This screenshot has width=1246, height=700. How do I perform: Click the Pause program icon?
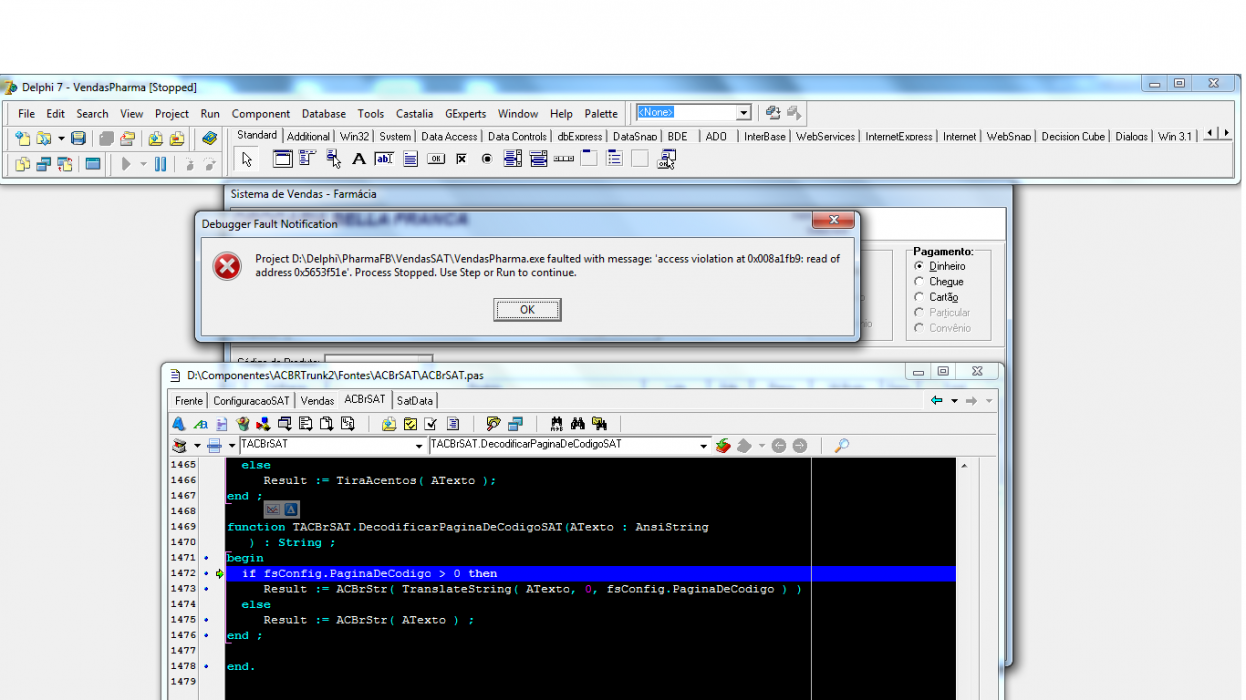coord(160,164)
